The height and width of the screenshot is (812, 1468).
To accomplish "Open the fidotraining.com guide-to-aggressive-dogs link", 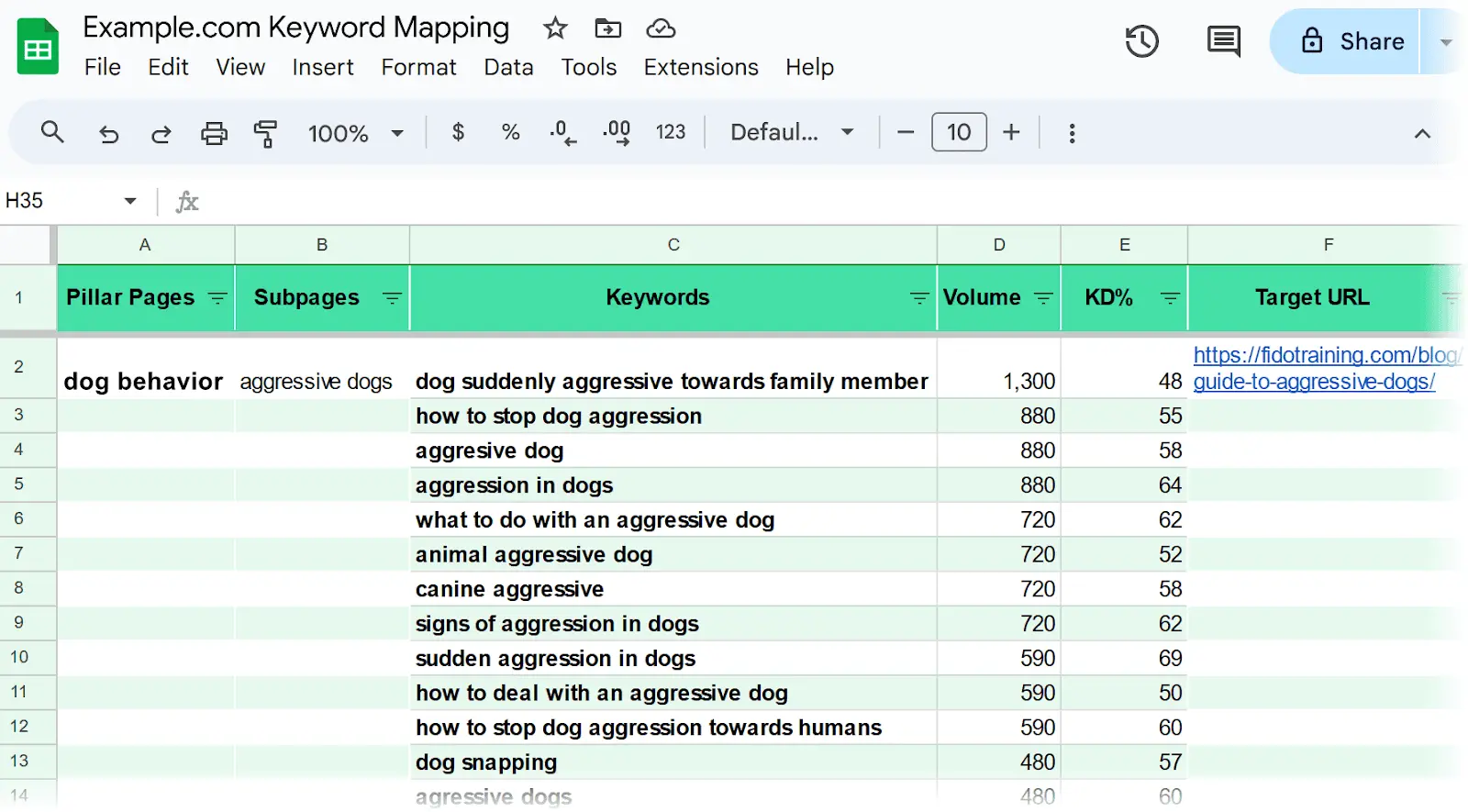I will tap(1314, 382).
